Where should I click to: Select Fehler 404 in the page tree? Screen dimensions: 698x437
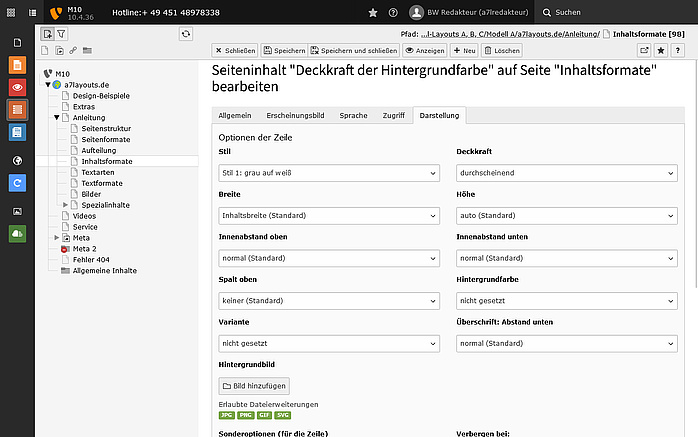(91, 259)
